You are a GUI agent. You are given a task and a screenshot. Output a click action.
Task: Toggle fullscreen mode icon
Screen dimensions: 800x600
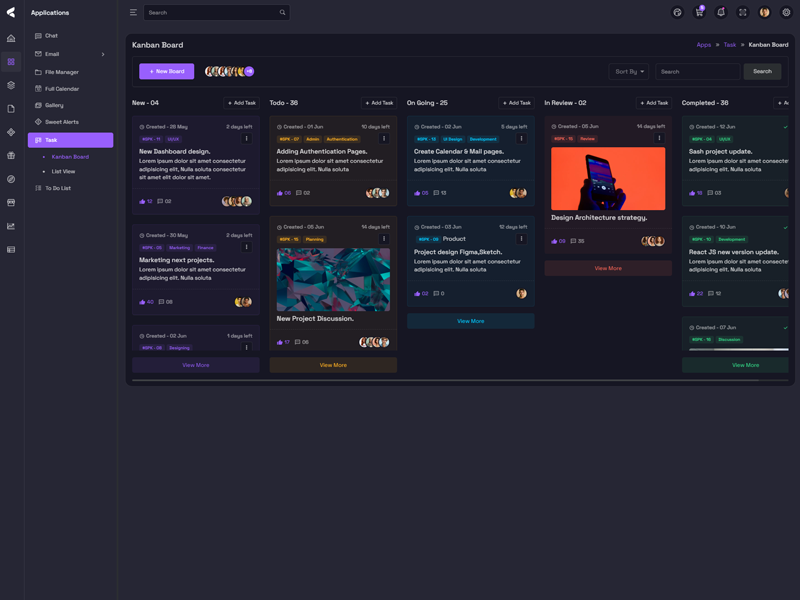point(743,13)
